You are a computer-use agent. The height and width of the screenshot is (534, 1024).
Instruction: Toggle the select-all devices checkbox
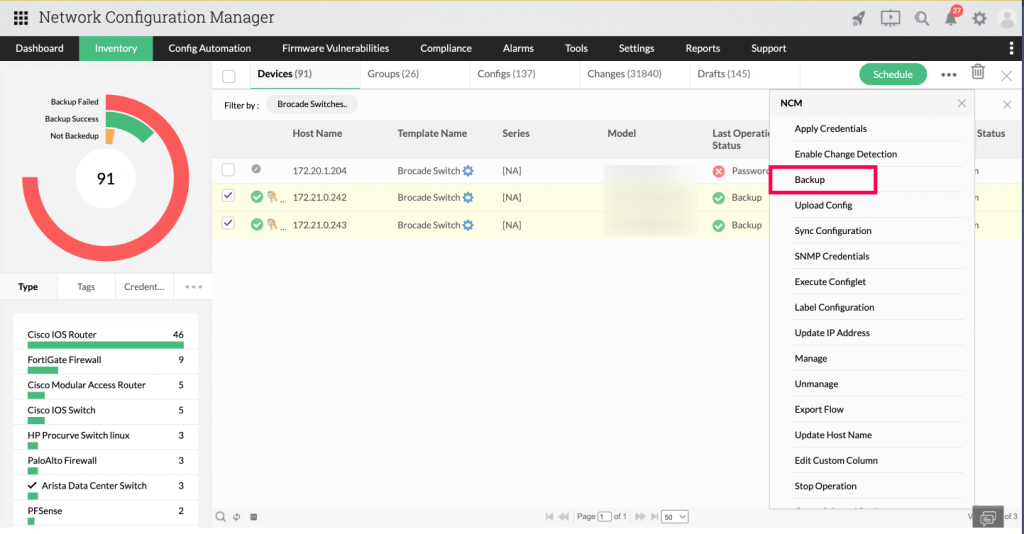(229, 76)
